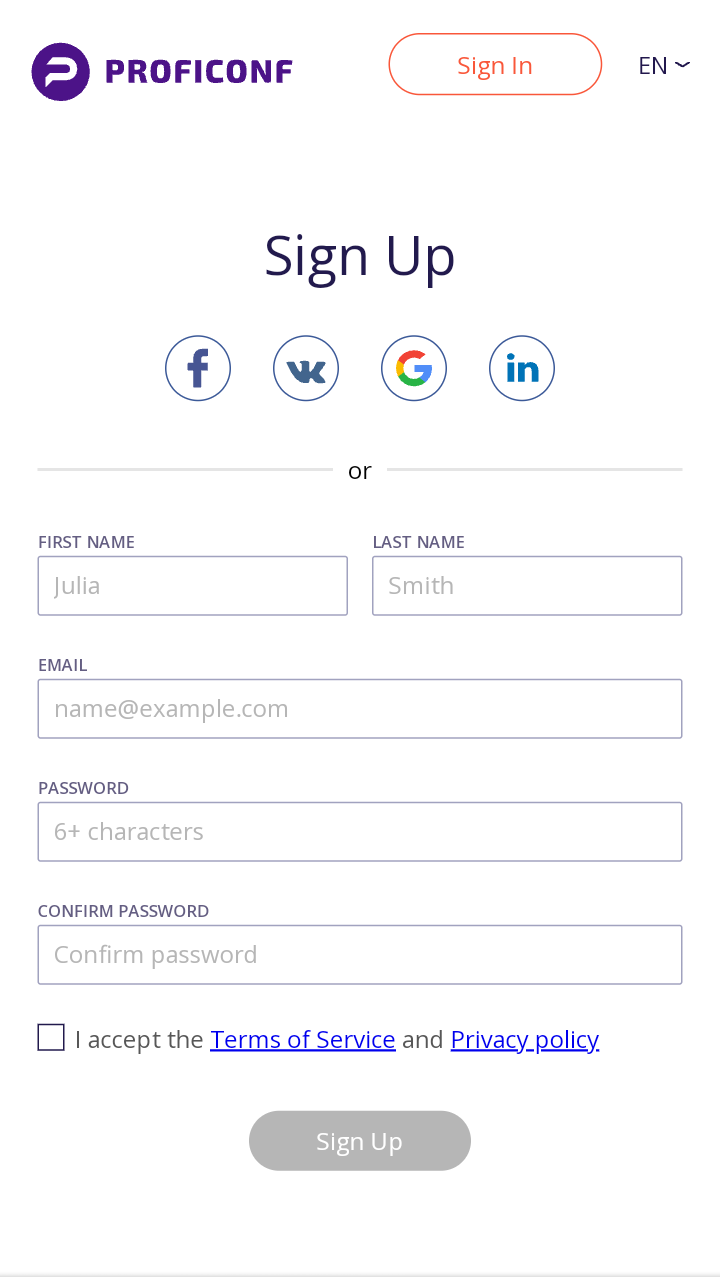This screenshot has height=1277, width=720.
Task: Submit the gray Sign Up button
Action: [x=360, y=1141]
